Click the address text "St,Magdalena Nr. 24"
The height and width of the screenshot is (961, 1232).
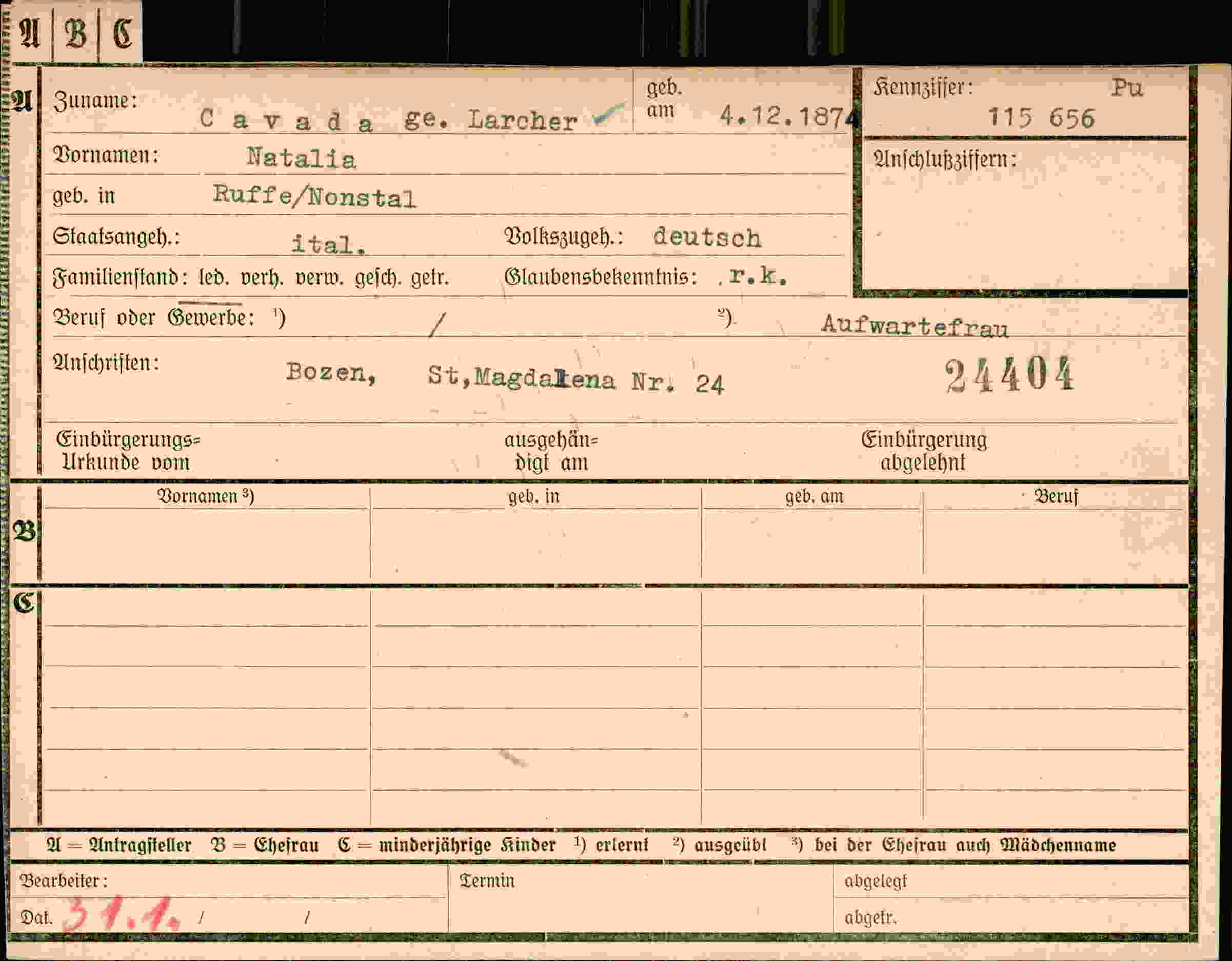(x=575, y=379)
